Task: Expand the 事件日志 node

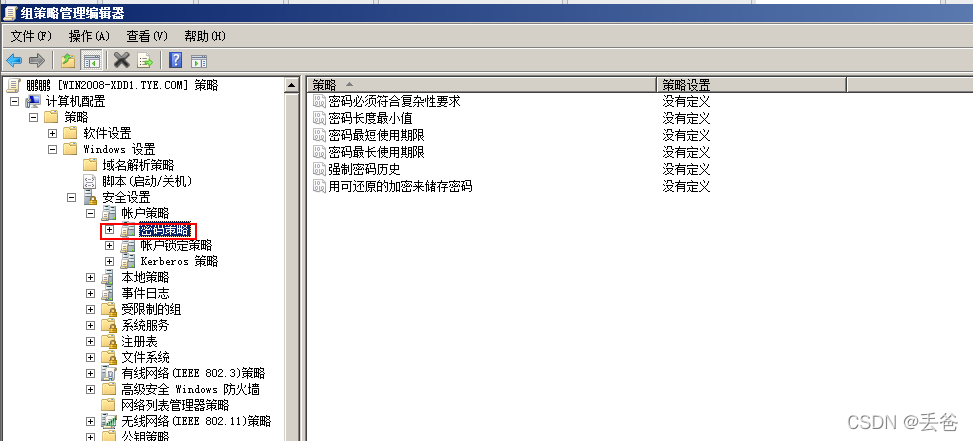Action: (x=91, y=293)
